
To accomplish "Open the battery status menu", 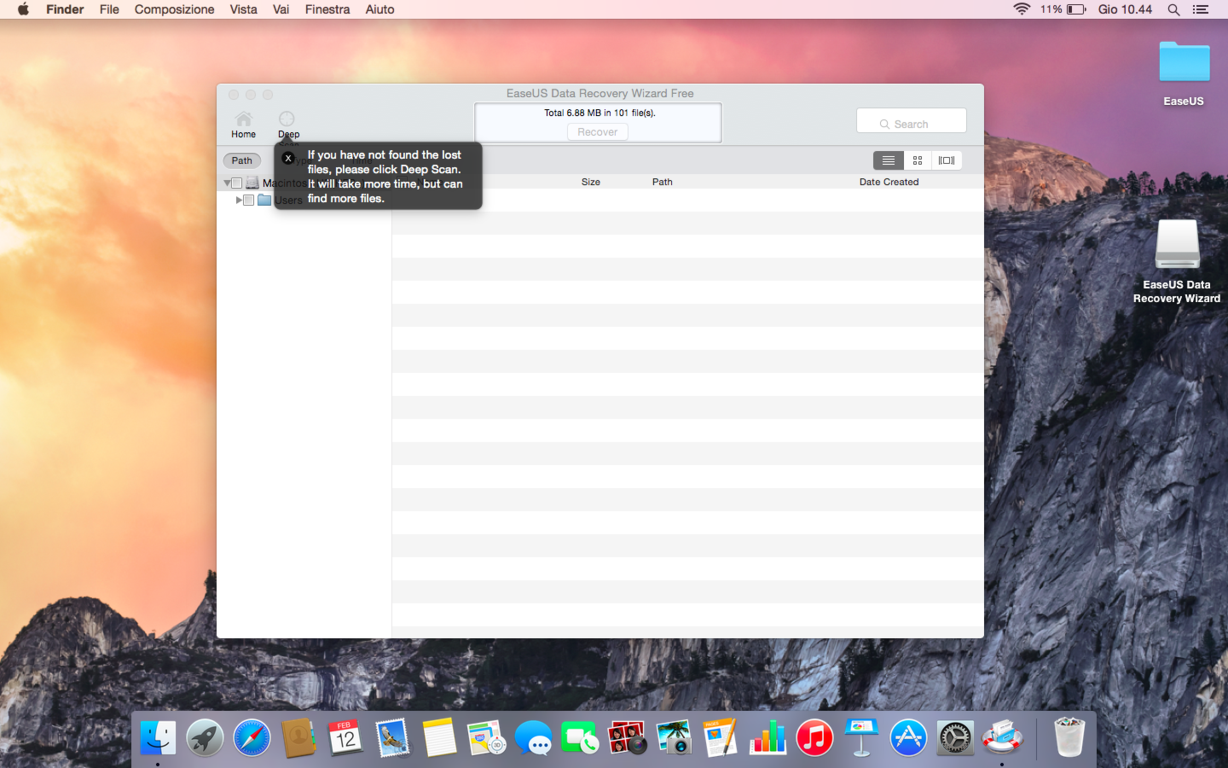I will (1063, 9).
